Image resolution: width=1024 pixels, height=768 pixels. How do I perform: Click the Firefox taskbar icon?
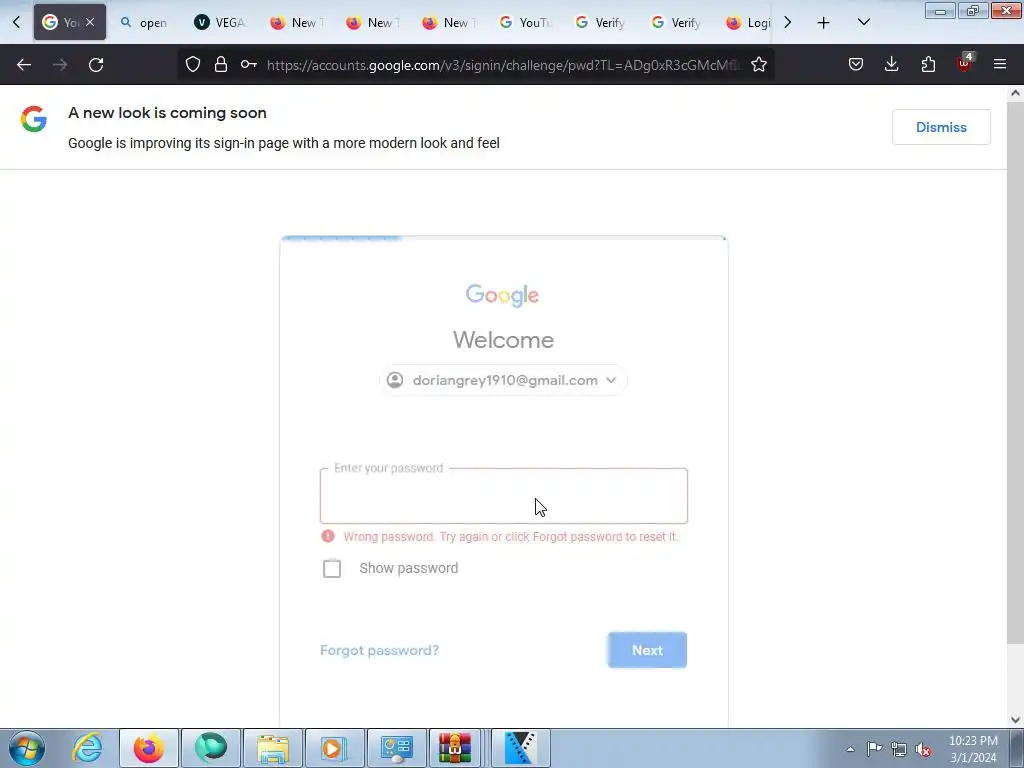pos(149,748)
